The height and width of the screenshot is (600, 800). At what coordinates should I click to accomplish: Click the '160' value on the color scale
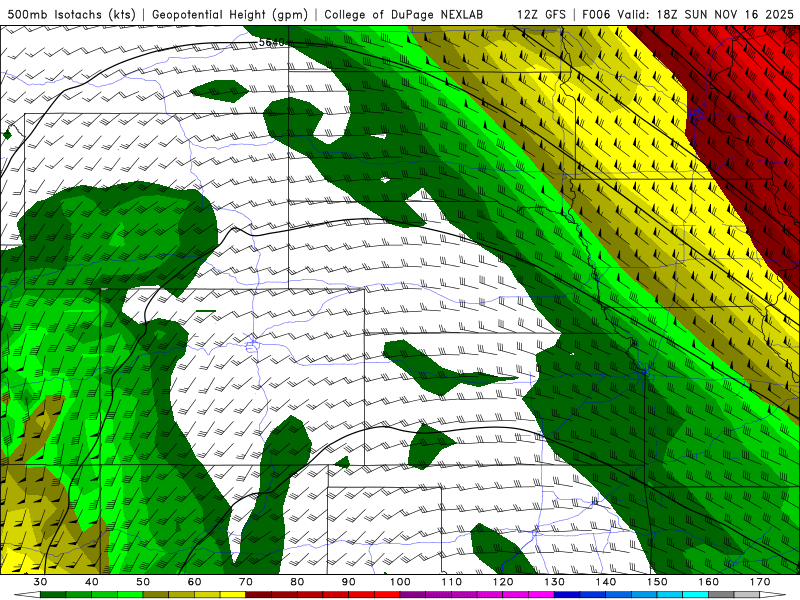[709, 582]
